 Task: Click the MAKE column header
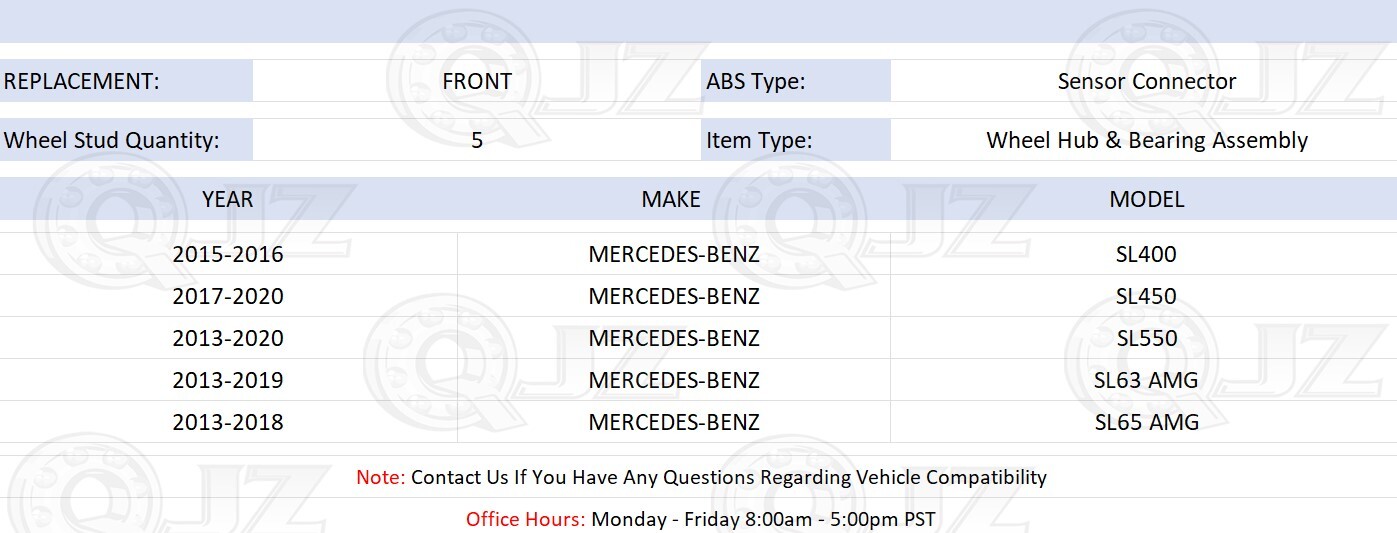(672, 199)
